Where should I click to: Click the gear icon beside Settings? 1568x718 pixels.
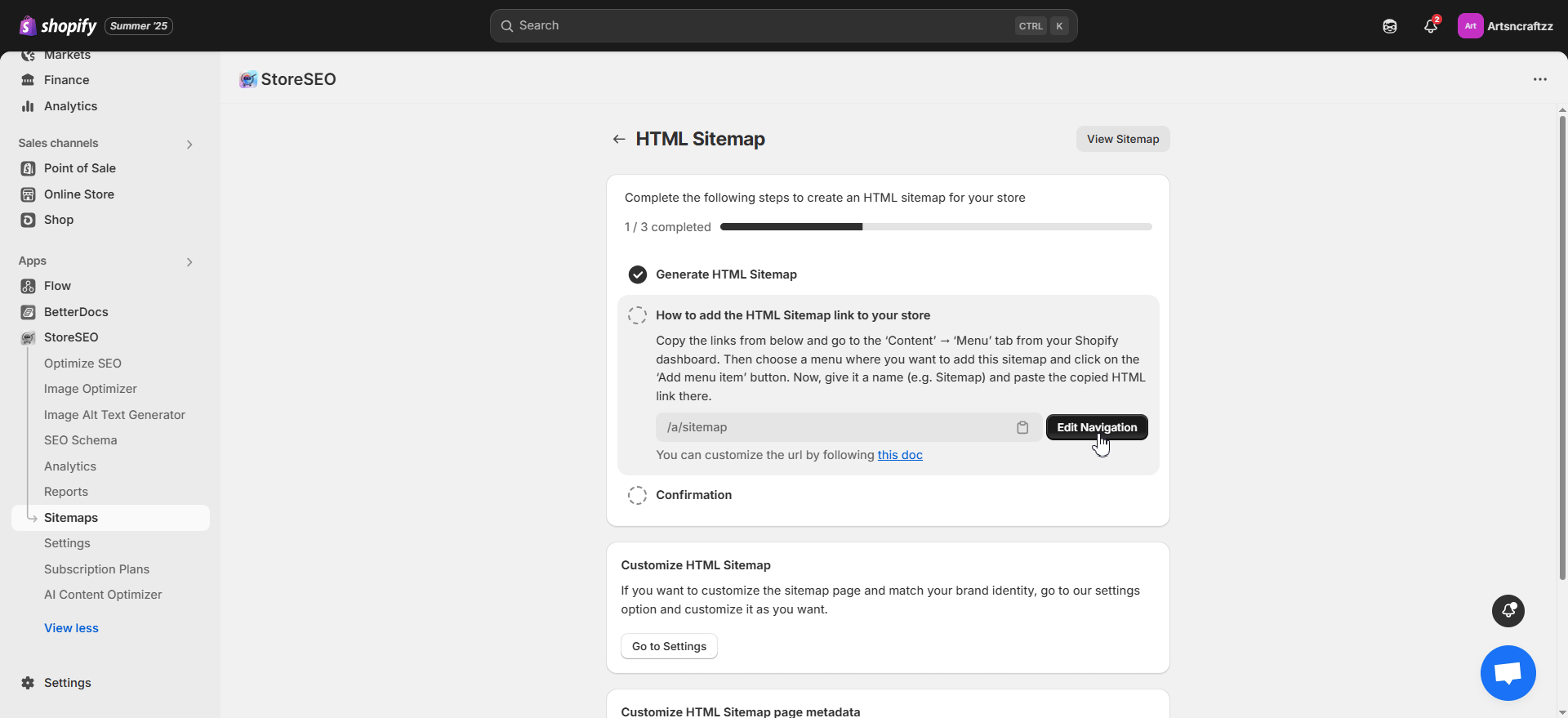click(x=28, y=683)
